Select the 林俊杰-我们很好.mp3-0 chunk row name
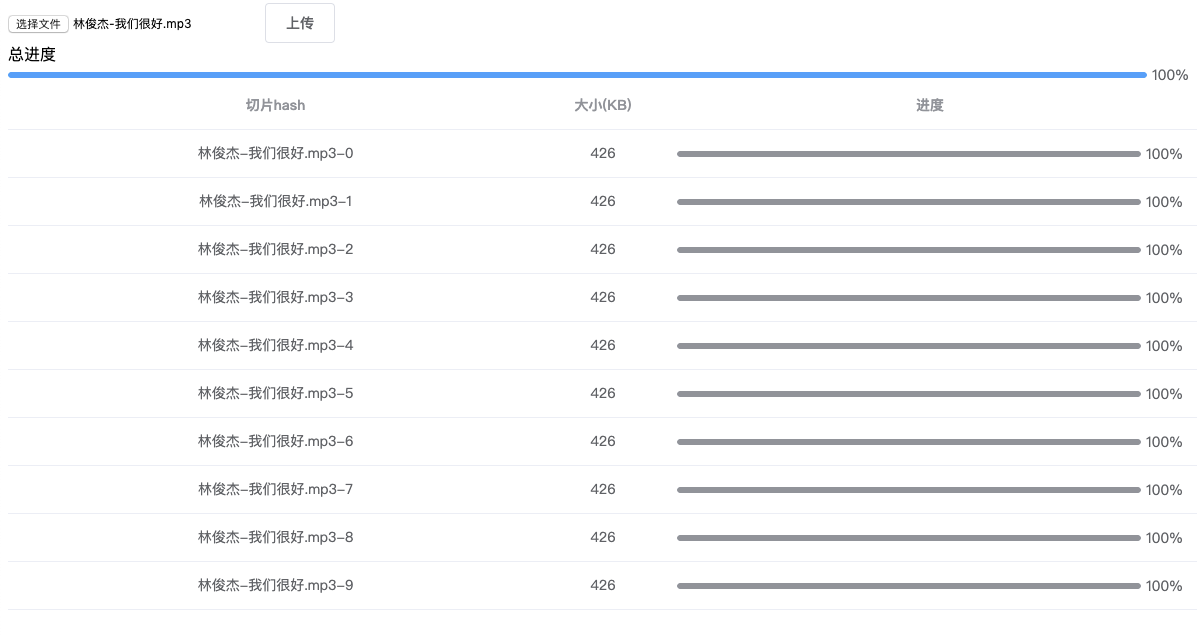Image resolution: width=1203 pixels, height=635 pixels. coord(275,154)
